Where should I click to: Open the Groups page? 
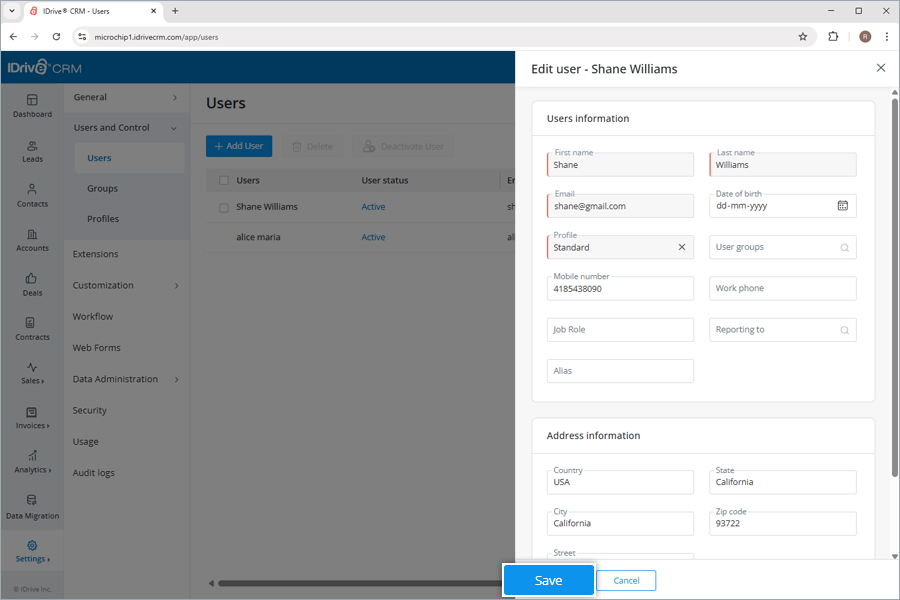(x=102, y=188)
